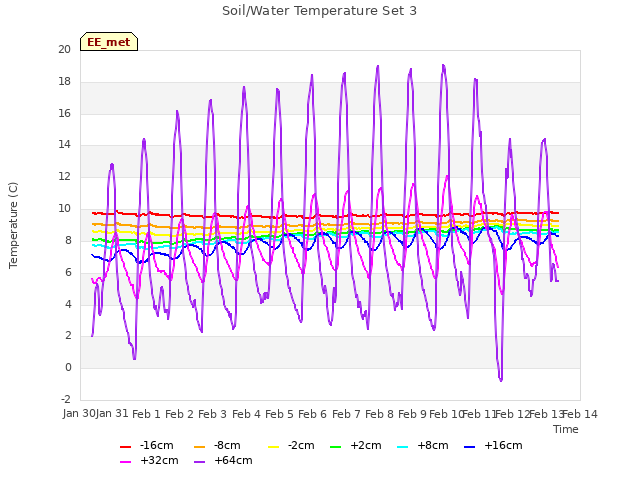
Task: Click the 20 y-axis tick label
Action: [64, 49]
